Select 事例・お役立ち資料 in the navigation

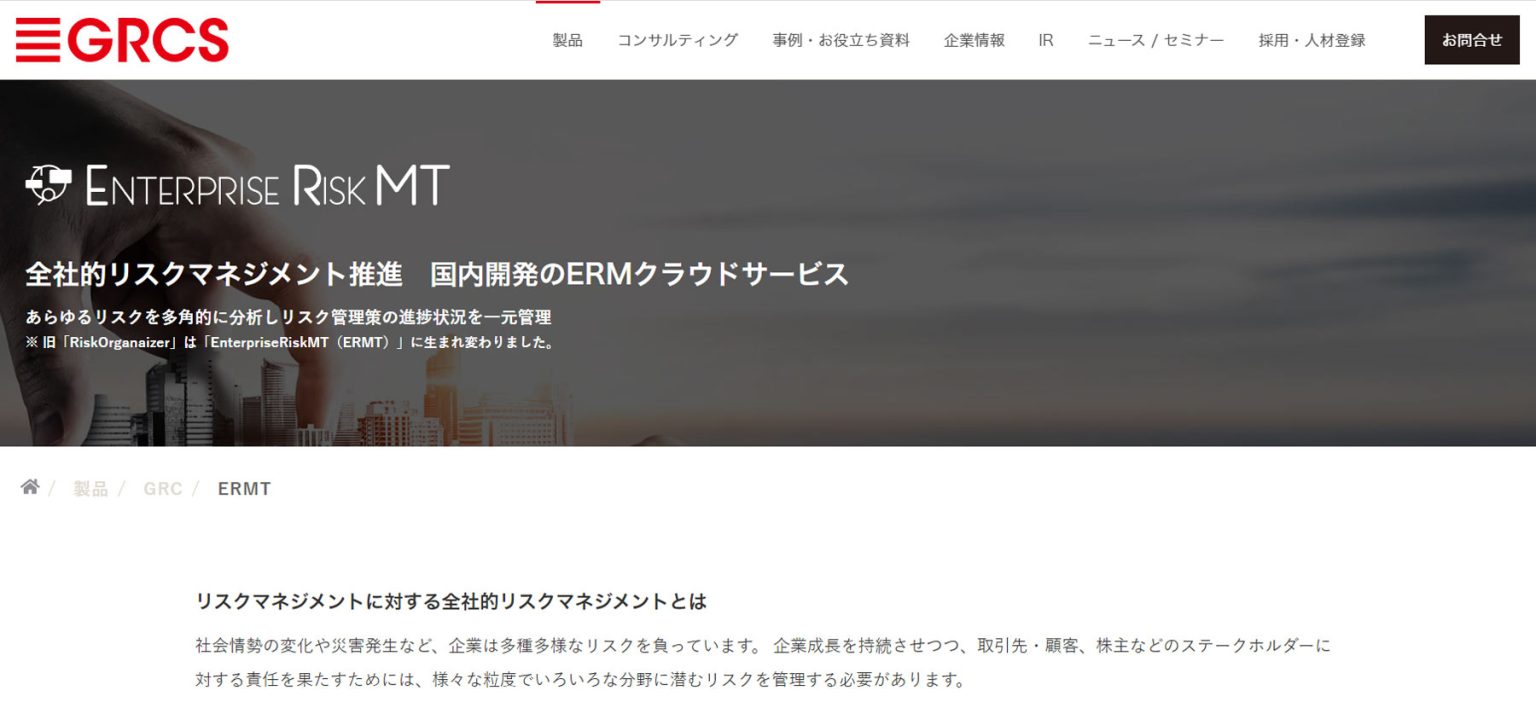click(841, 40)
